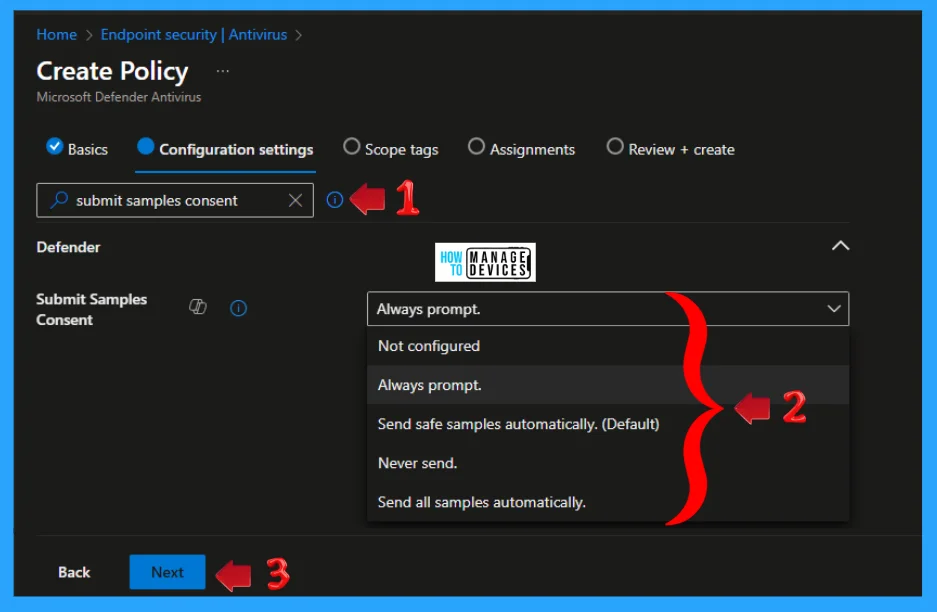Screen dimensions: 937x612
Task: Go Back to previous step
Action: click(x=74, y=572)
